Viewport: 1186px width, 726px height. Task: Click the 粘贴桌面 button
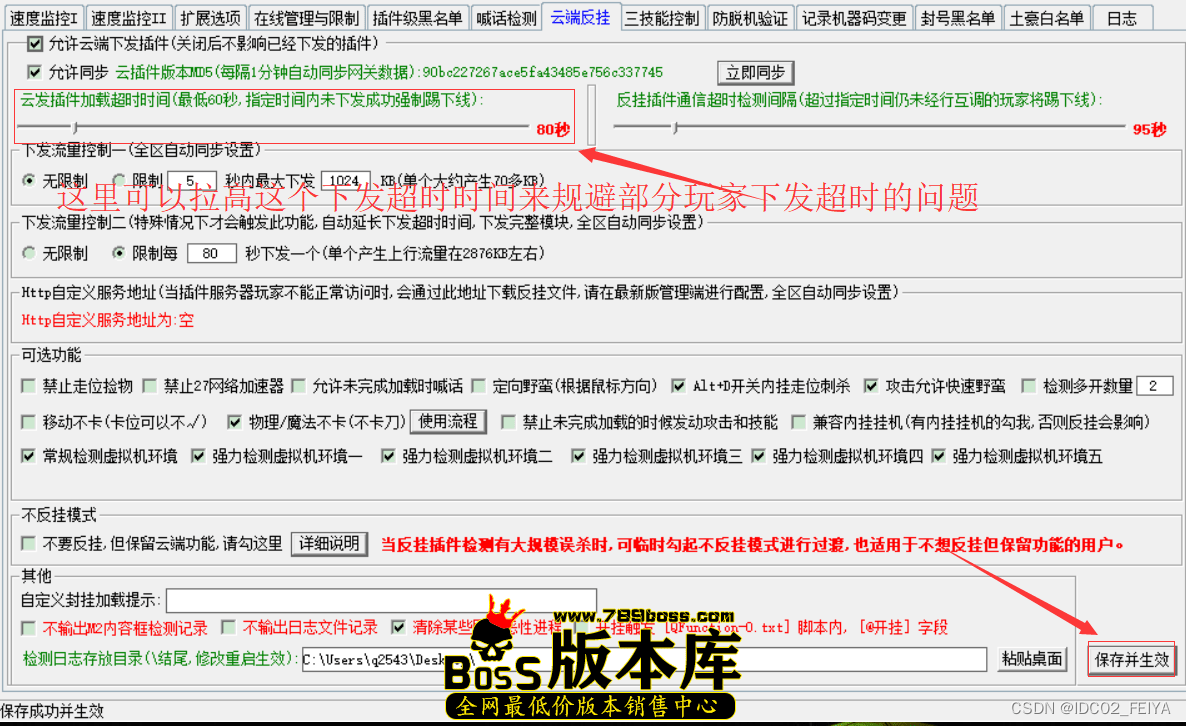click(x=1032, y=659)
